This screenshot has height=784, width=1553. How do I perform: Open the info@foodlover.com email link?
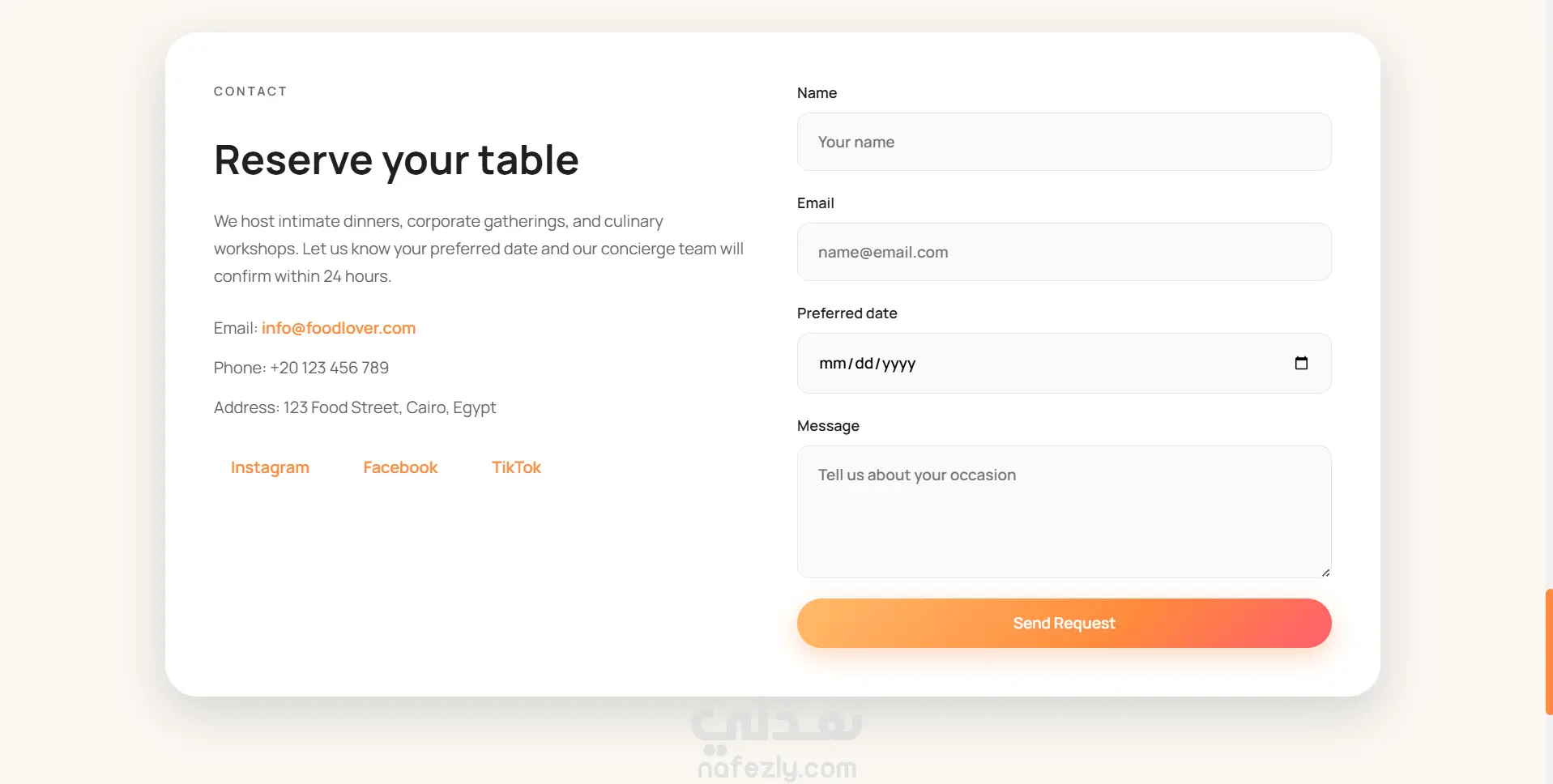pos(339,328)
